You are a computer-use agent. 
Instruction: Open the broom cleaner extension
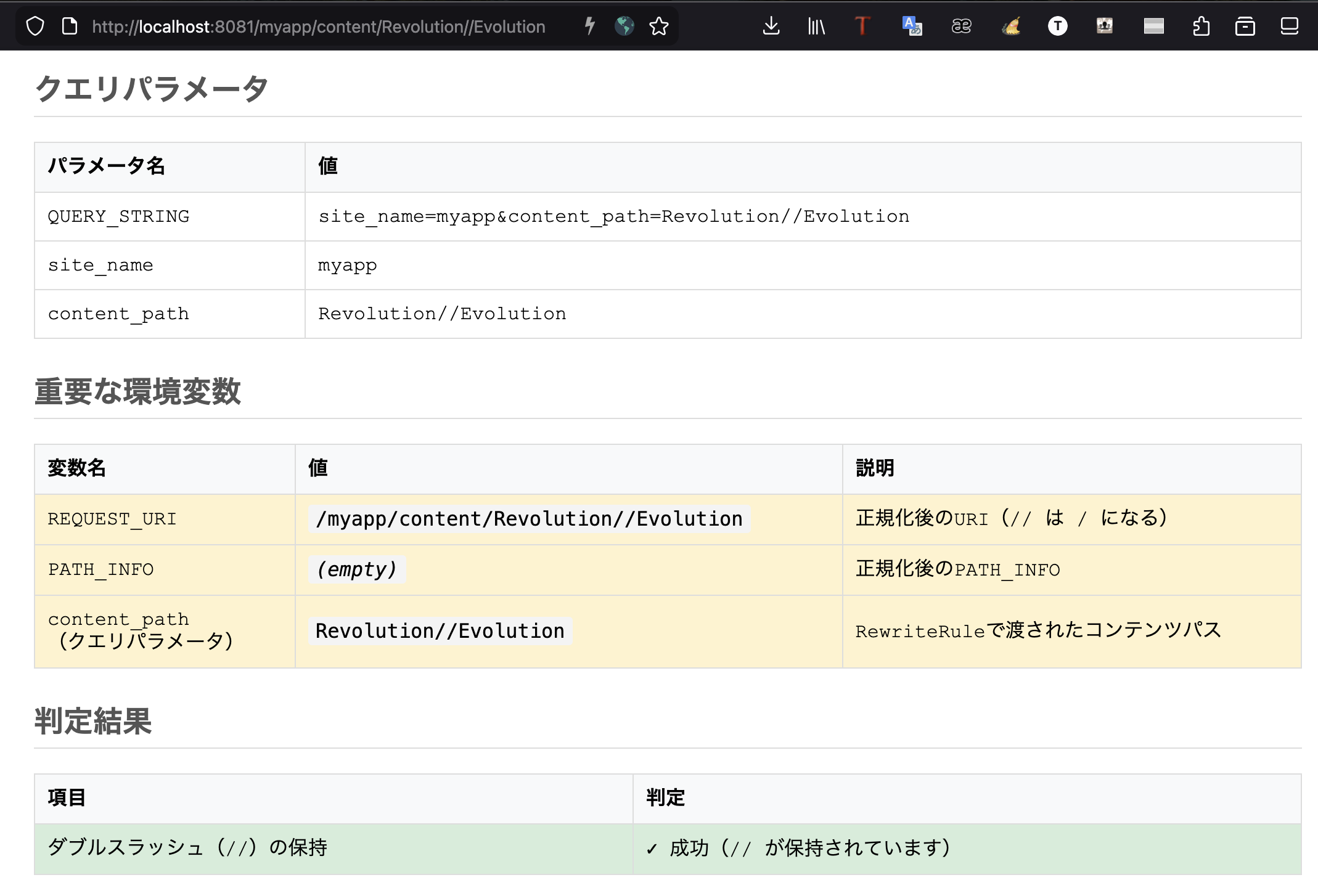(x=1010, y=26)
